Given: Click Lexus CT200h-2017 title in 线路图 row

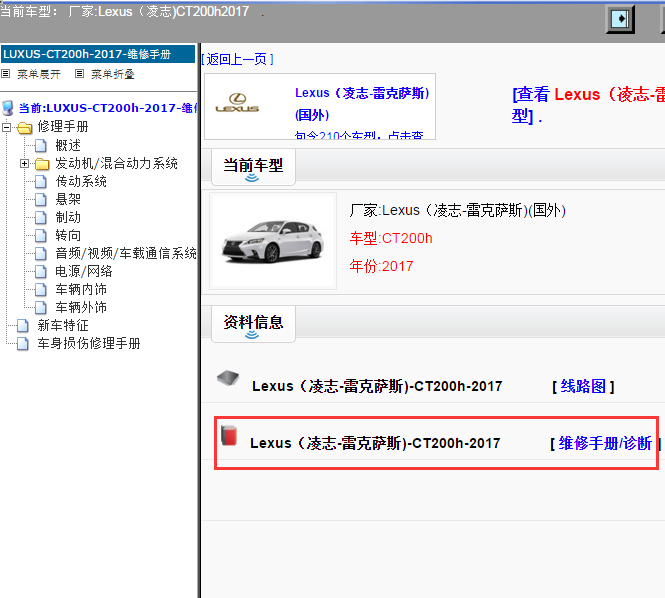Looking at the screenshot, I should pos(377,386).
